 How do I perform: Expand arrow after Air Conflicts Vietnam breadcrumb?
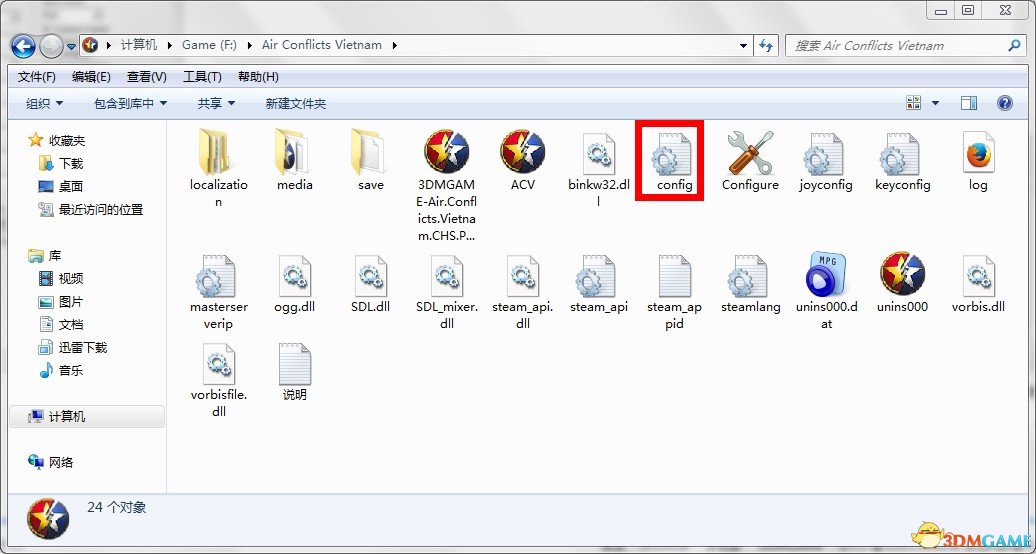coord(394,46)
